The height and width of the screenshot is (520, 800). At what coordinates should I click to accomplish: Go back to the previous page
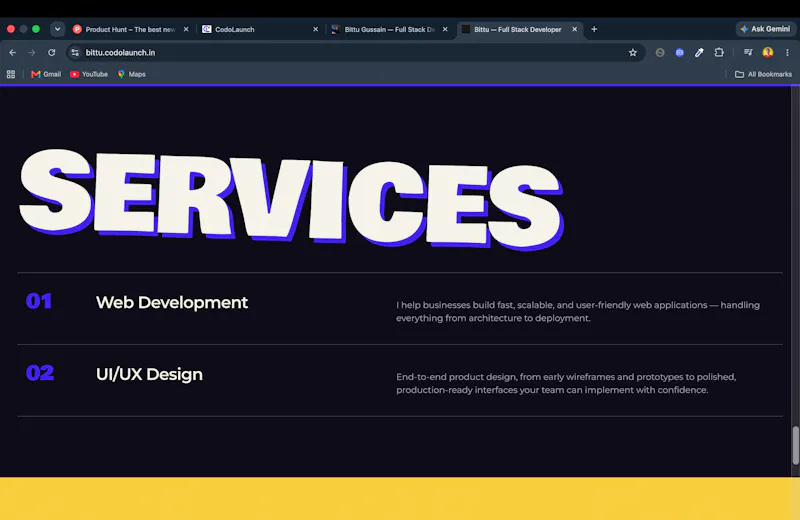tap(13, 53)
